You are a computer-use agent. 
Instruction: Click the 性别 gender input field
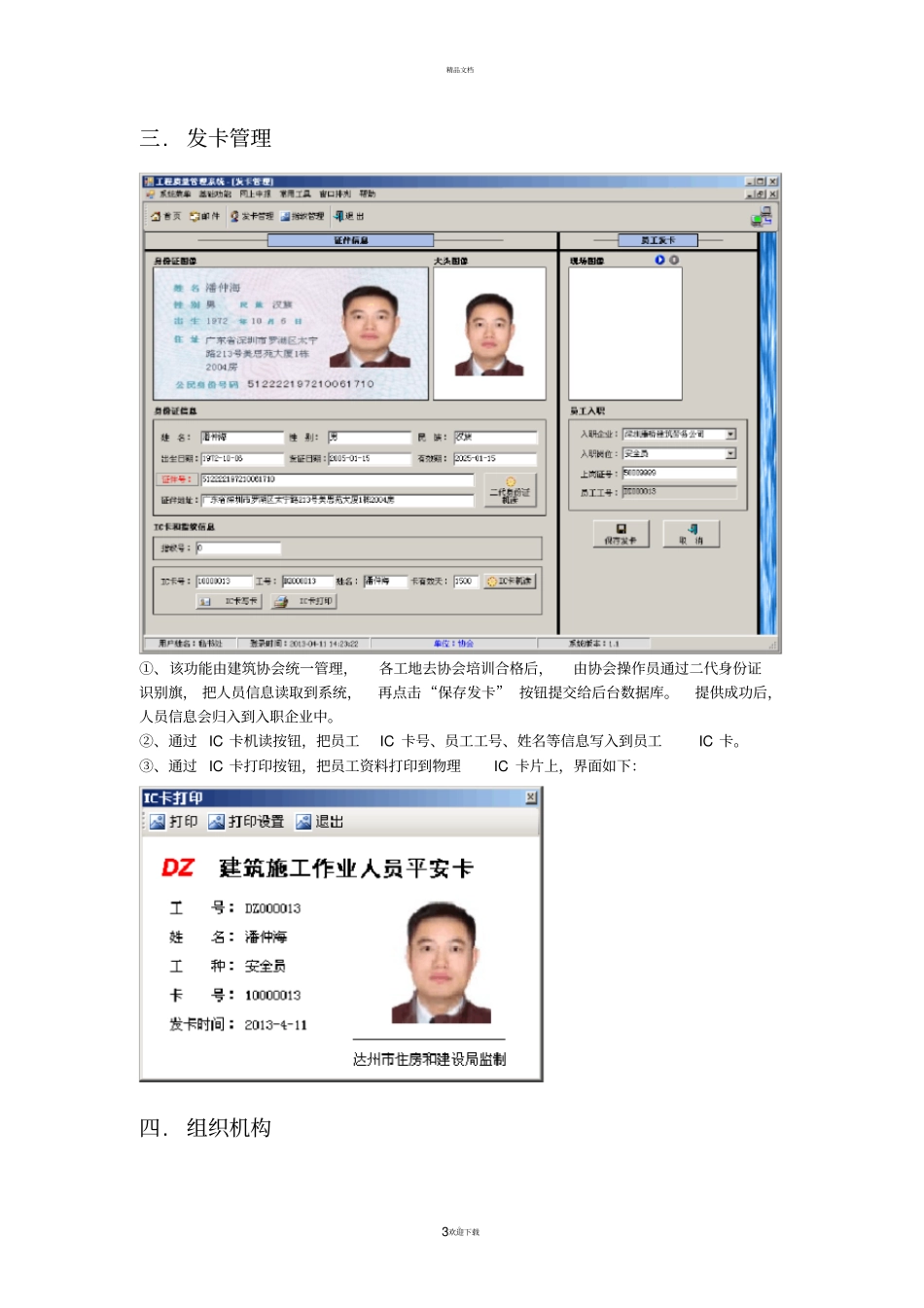click(x=369, y=438)
